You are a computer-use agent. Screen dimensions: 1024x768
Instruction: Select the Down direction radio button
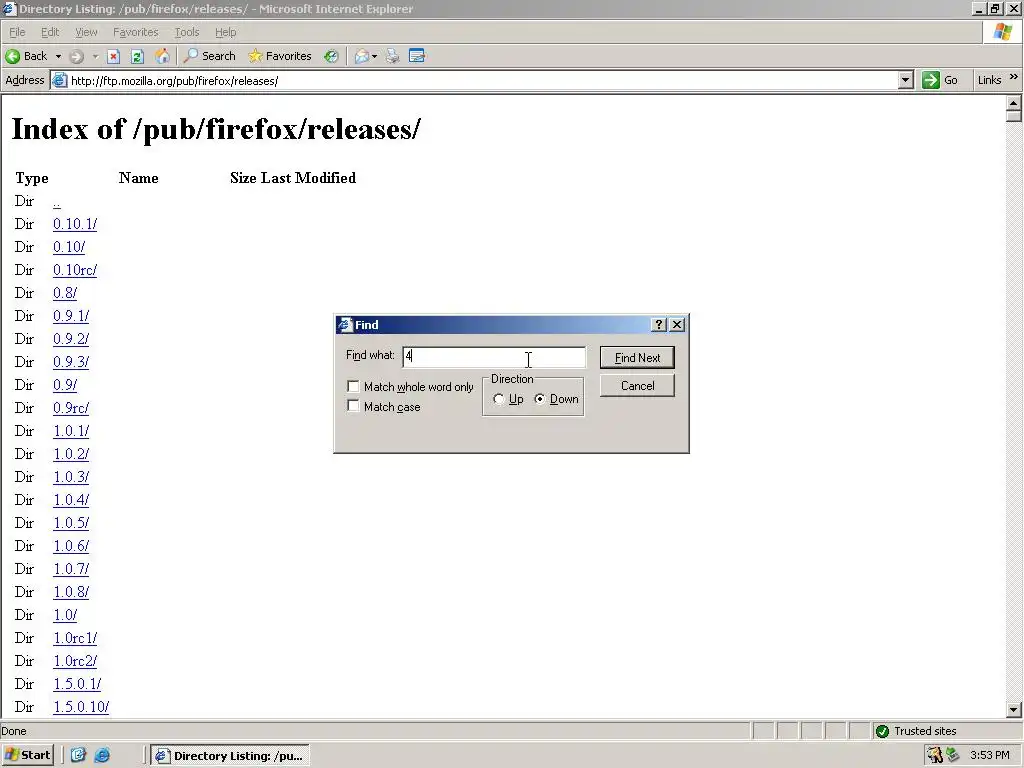point(540,399)
